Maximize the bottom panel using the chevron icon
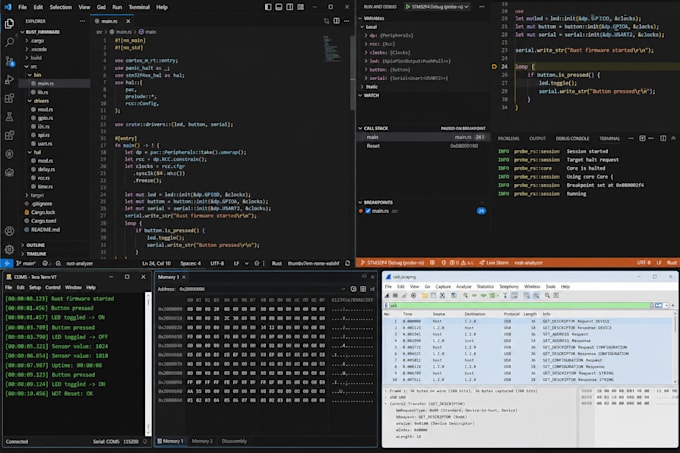Screen dimensions: 680x453 click(673, 138)
